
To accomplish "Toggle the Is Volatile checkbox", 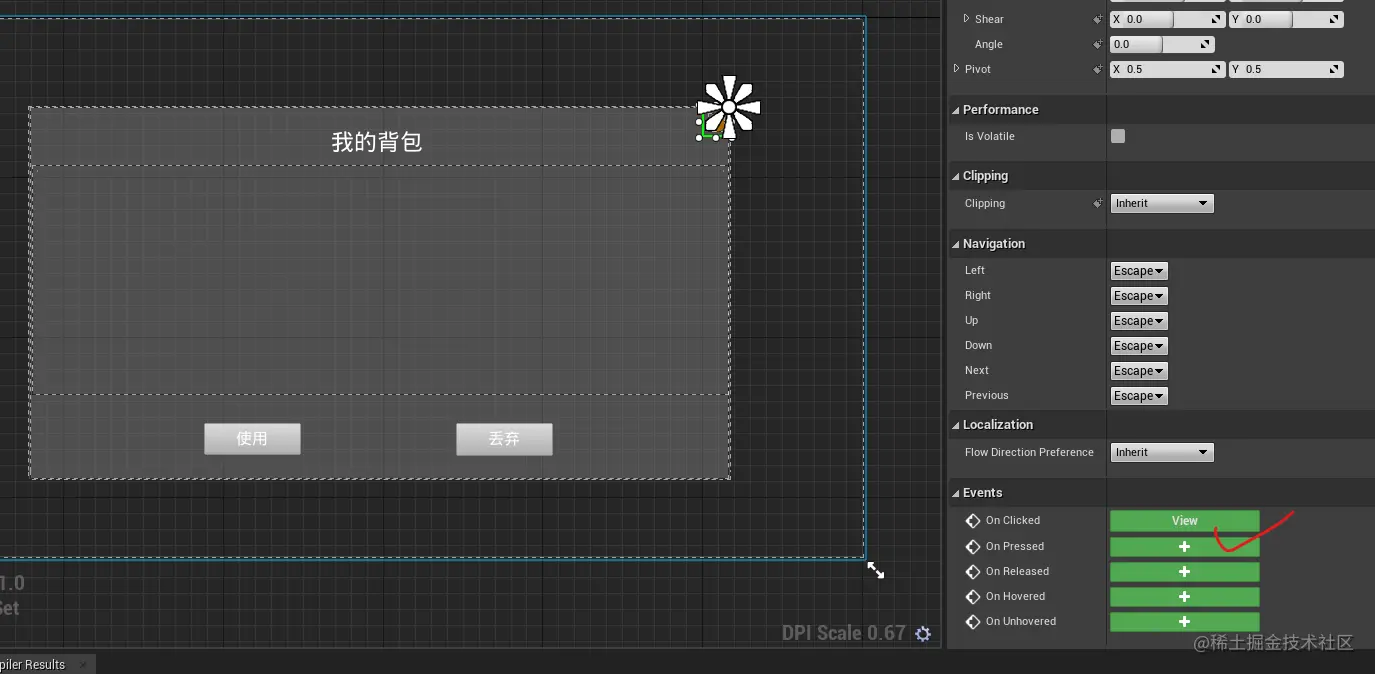I will [x=1118, y=136].
